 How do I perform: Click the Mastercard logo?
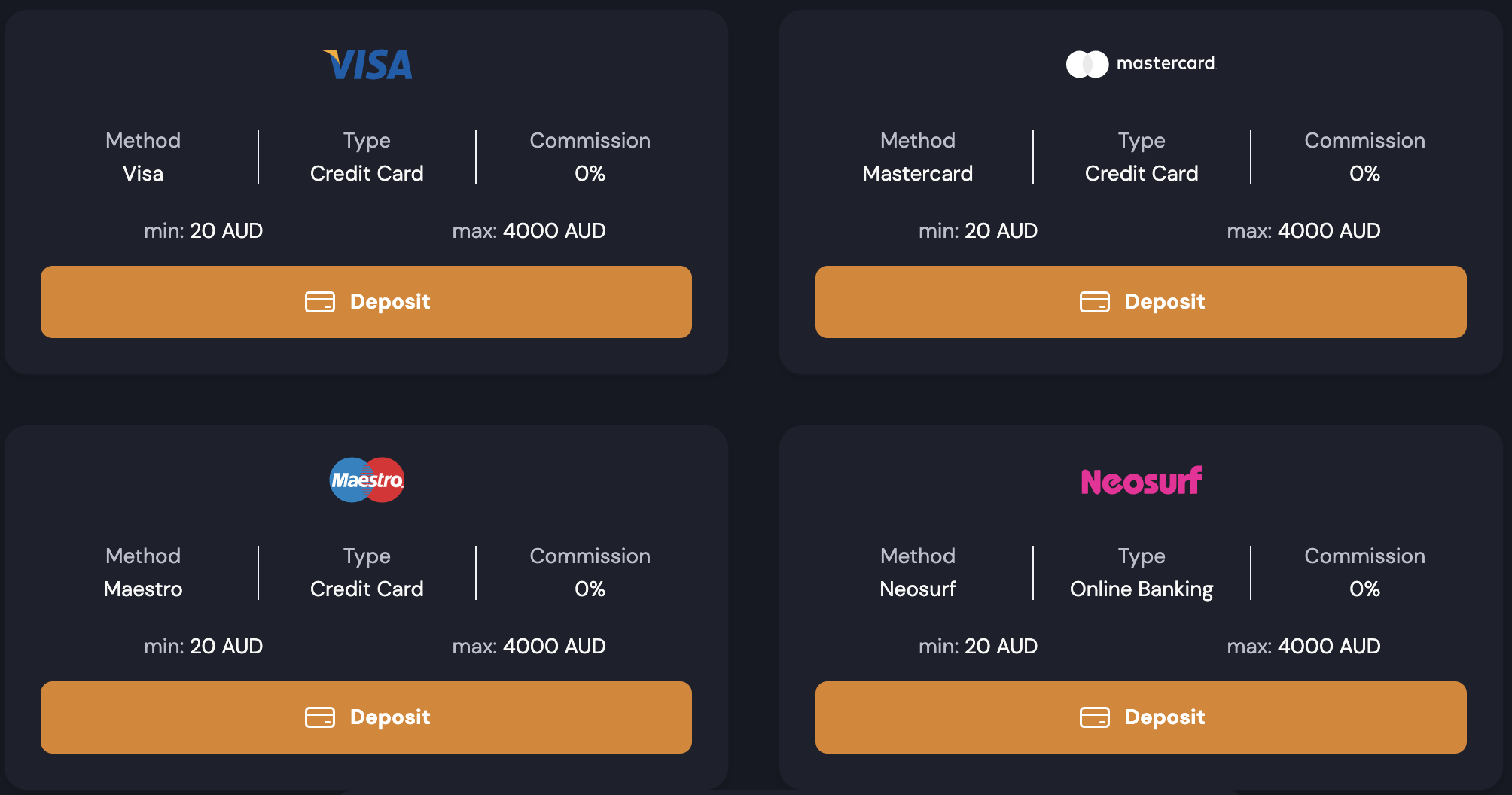(1140, 64)
